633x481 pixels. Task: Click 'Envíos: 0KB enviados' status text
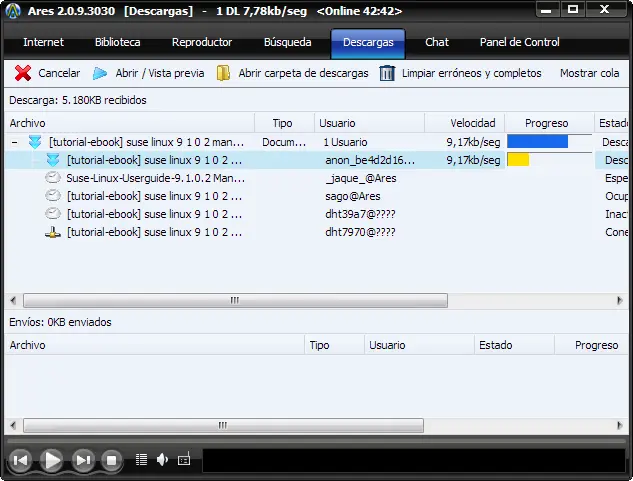point(60,322)
